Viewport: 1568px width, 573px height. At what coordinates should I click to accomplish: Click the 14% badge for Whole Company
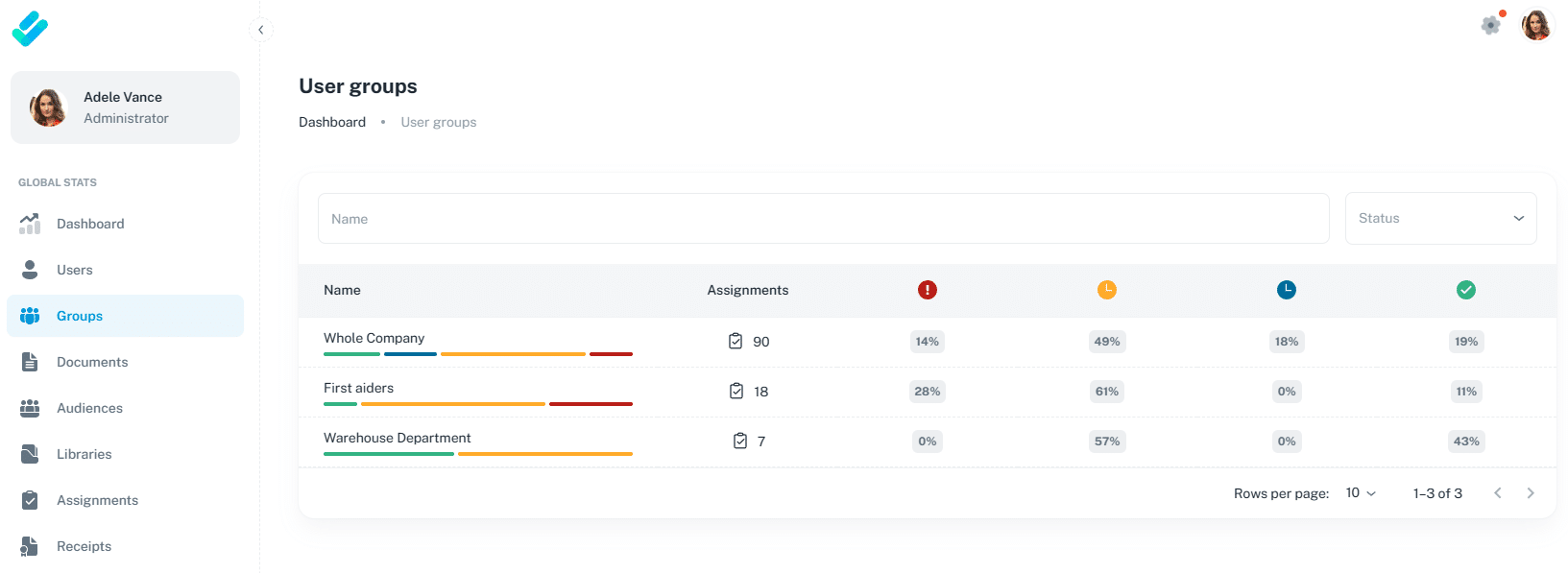[928, 342]
